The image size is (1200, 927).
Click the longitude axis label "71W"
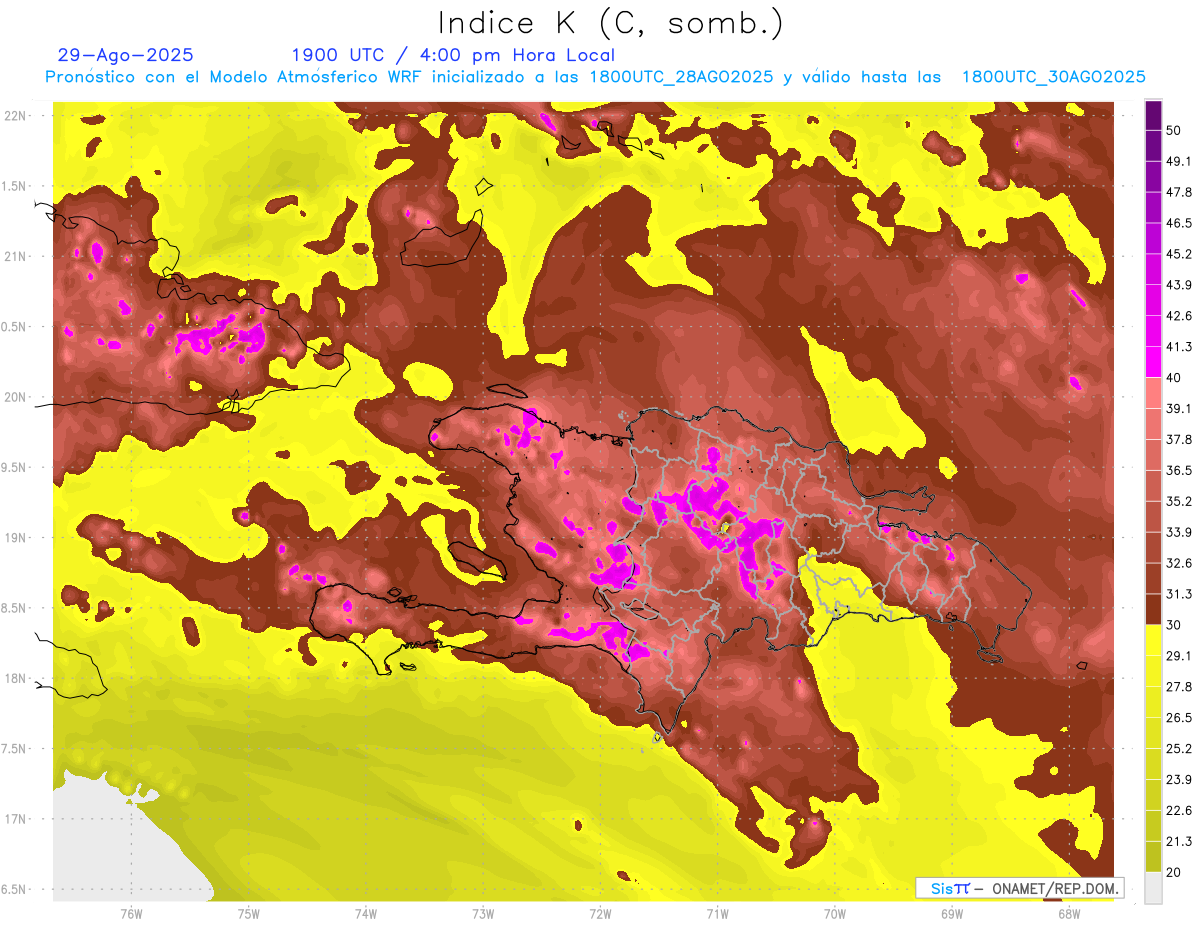(x=717, y=914)
